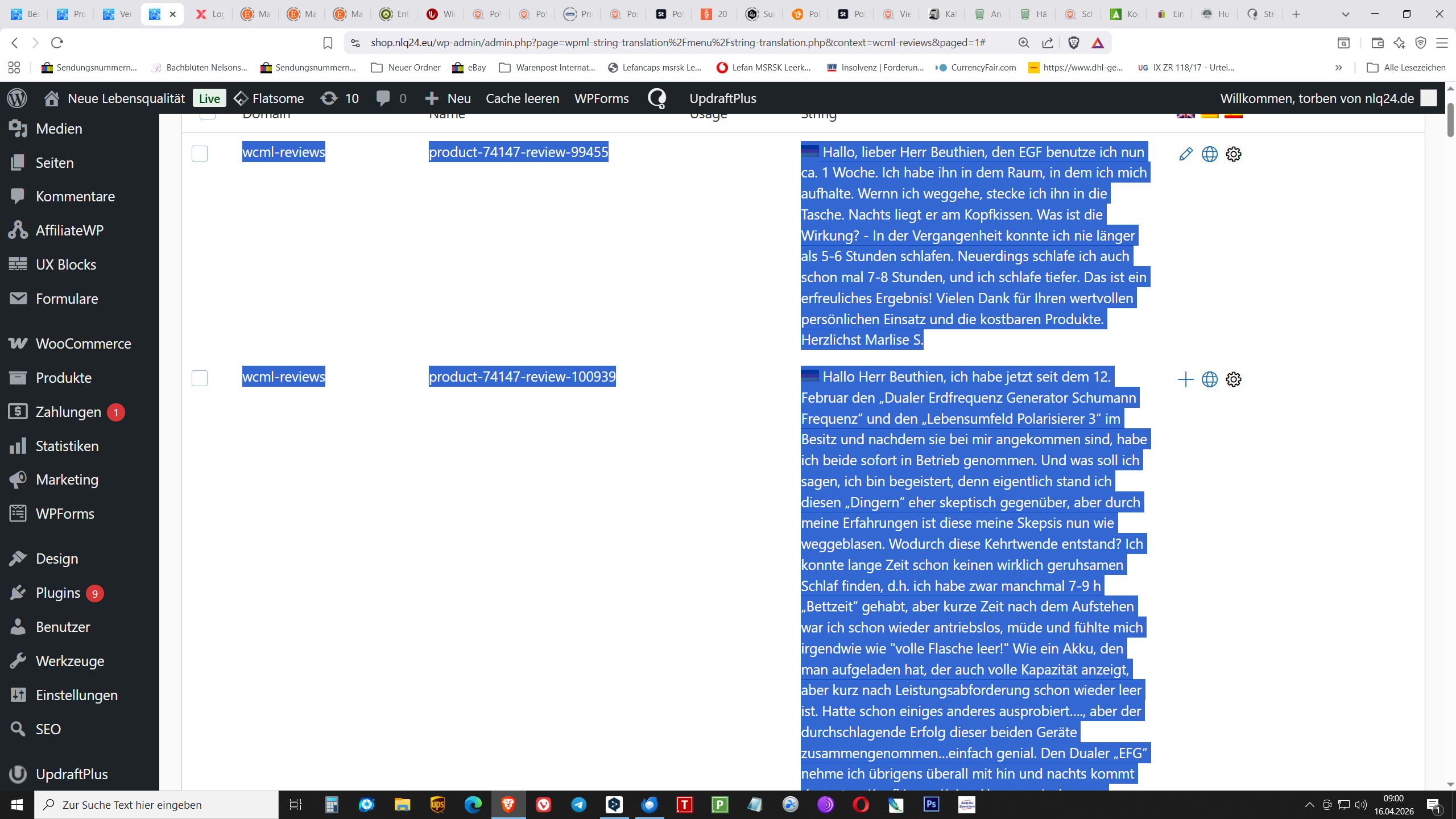Click bookmark icon in address bar
Viewport: 1456px width, 819px height.
328,43
